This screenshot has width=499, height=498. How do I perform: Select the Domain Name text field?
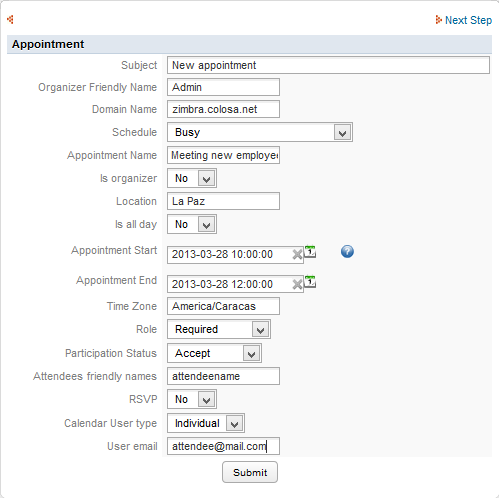223,109
